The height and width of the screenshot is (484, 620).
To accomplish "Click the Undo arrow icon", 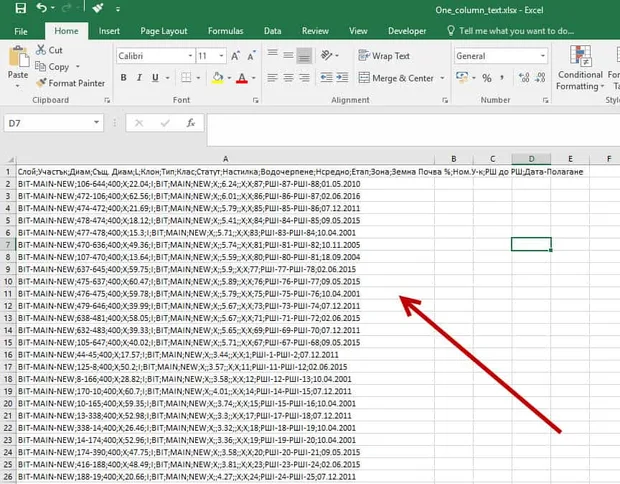I will tap(41, 8).
